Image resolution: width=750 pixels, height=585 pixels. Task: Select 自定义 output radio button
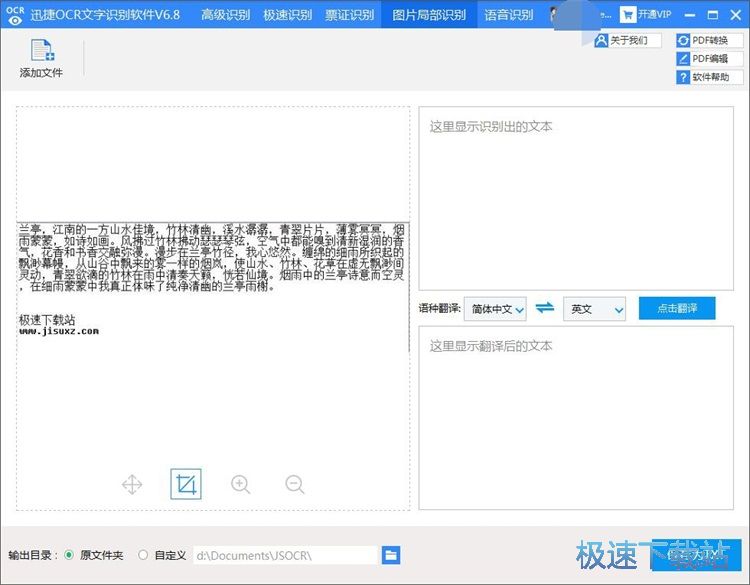pyautogui.click(x=143, y=555)
